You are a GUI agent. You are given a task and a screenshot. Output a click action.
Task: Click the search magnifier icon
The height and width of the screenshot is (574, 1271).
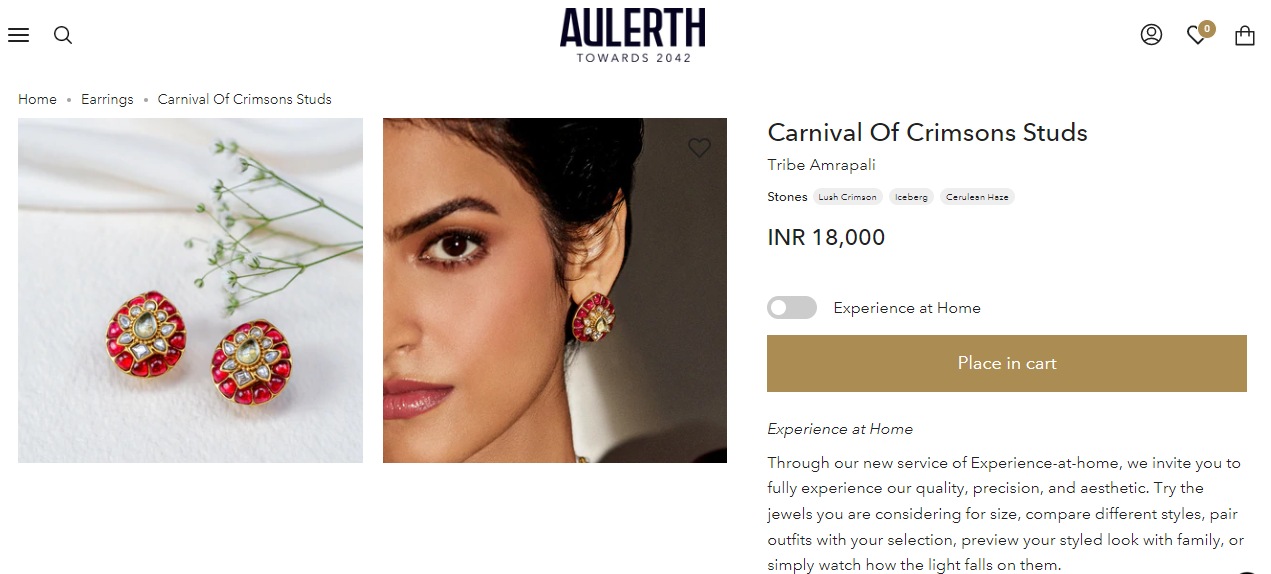pyautogui.click(x=63, y=35)
